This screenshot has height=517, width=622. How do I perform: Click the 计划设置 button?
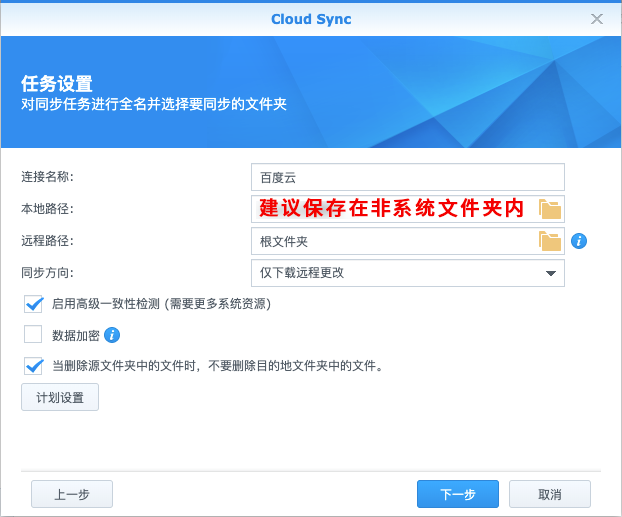[60, 397]
